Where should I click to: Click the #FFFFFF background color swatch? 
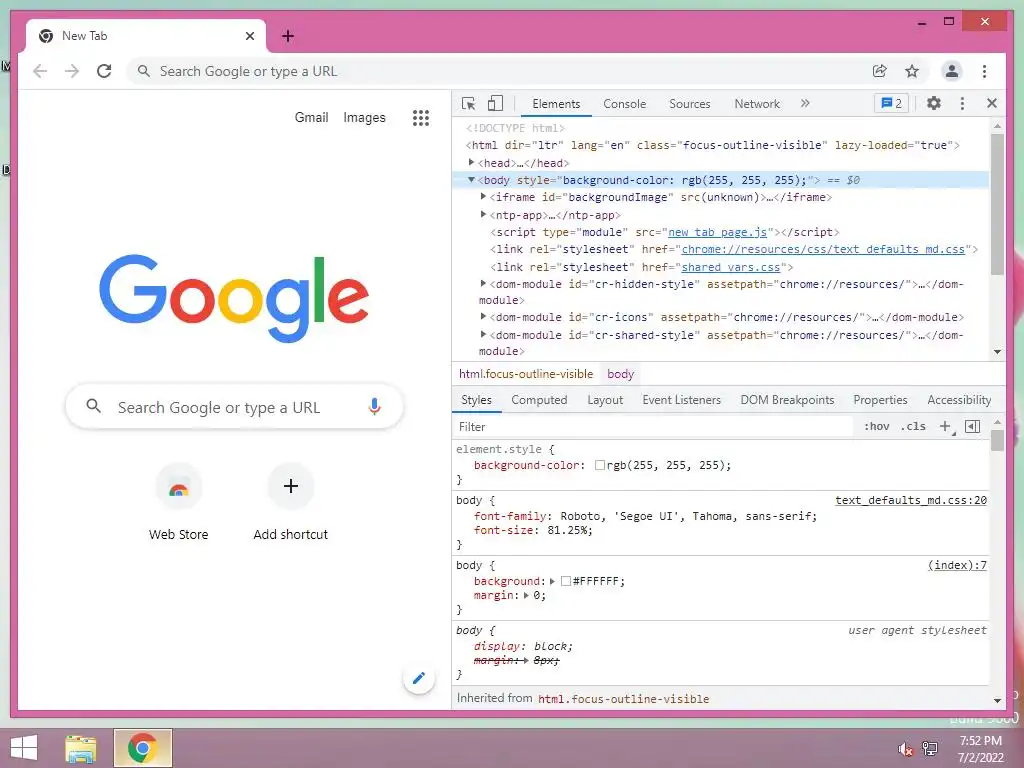[x=566, y=581]
